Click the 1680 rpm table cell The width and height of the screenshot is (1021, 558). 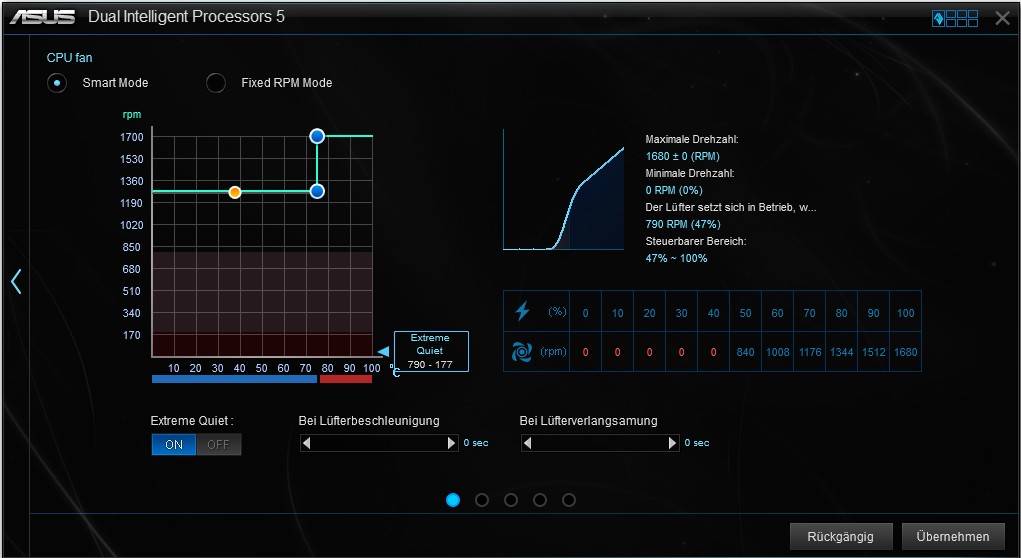906,352
